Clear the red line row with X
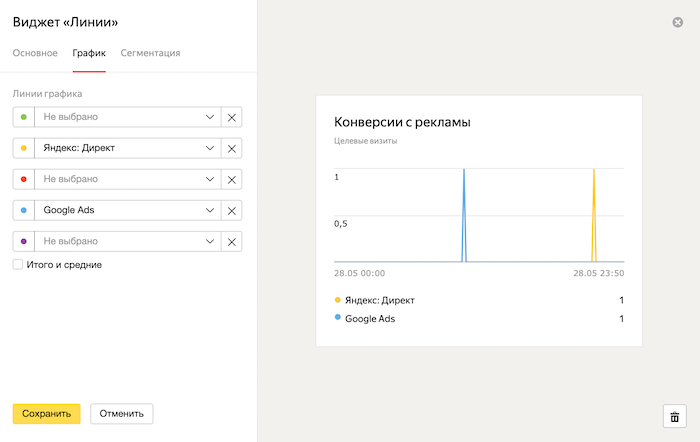 [x=232, y=179]
